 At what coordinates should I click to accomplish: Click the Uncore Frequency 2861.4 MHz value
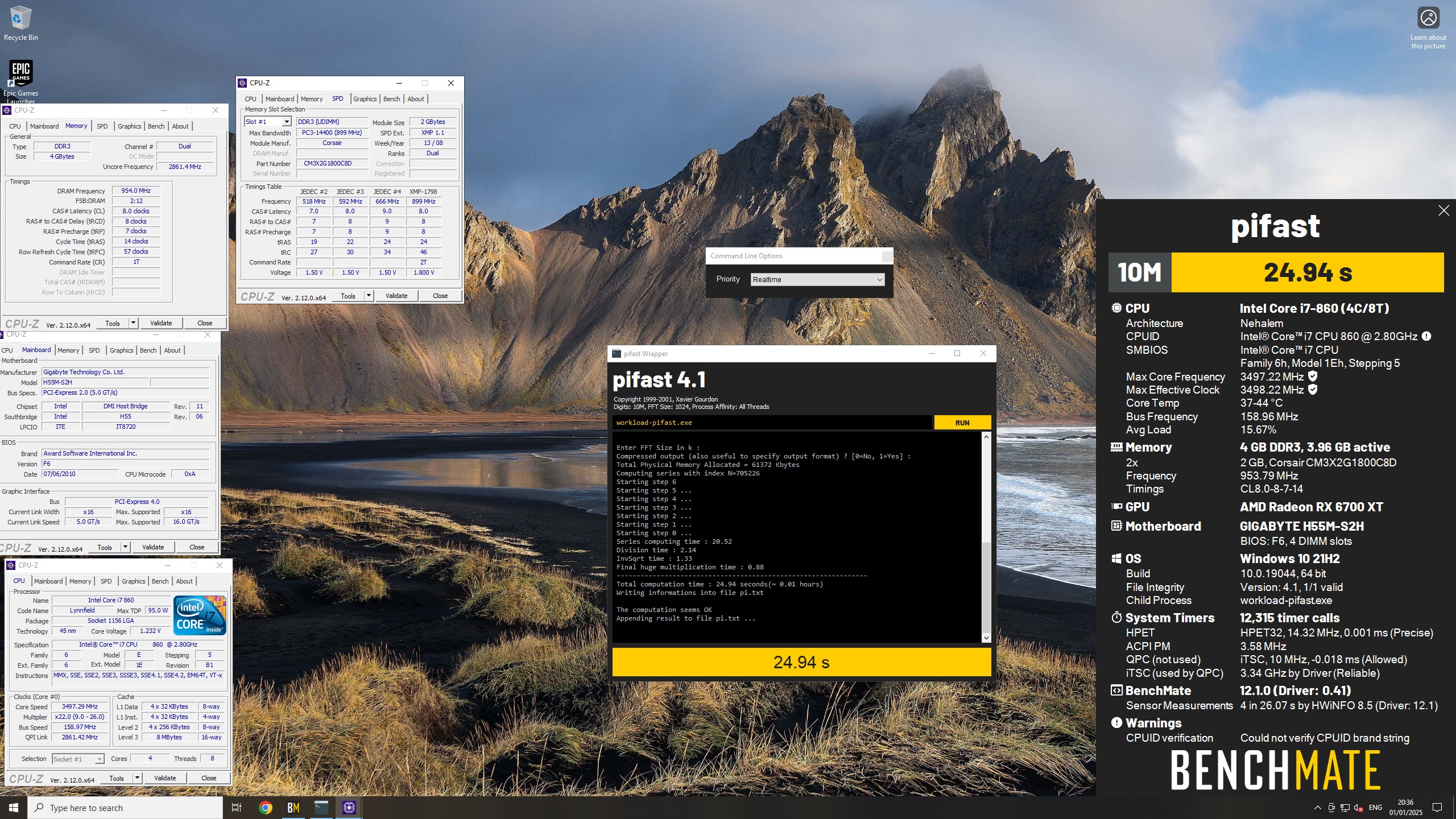tap(185, 167)
